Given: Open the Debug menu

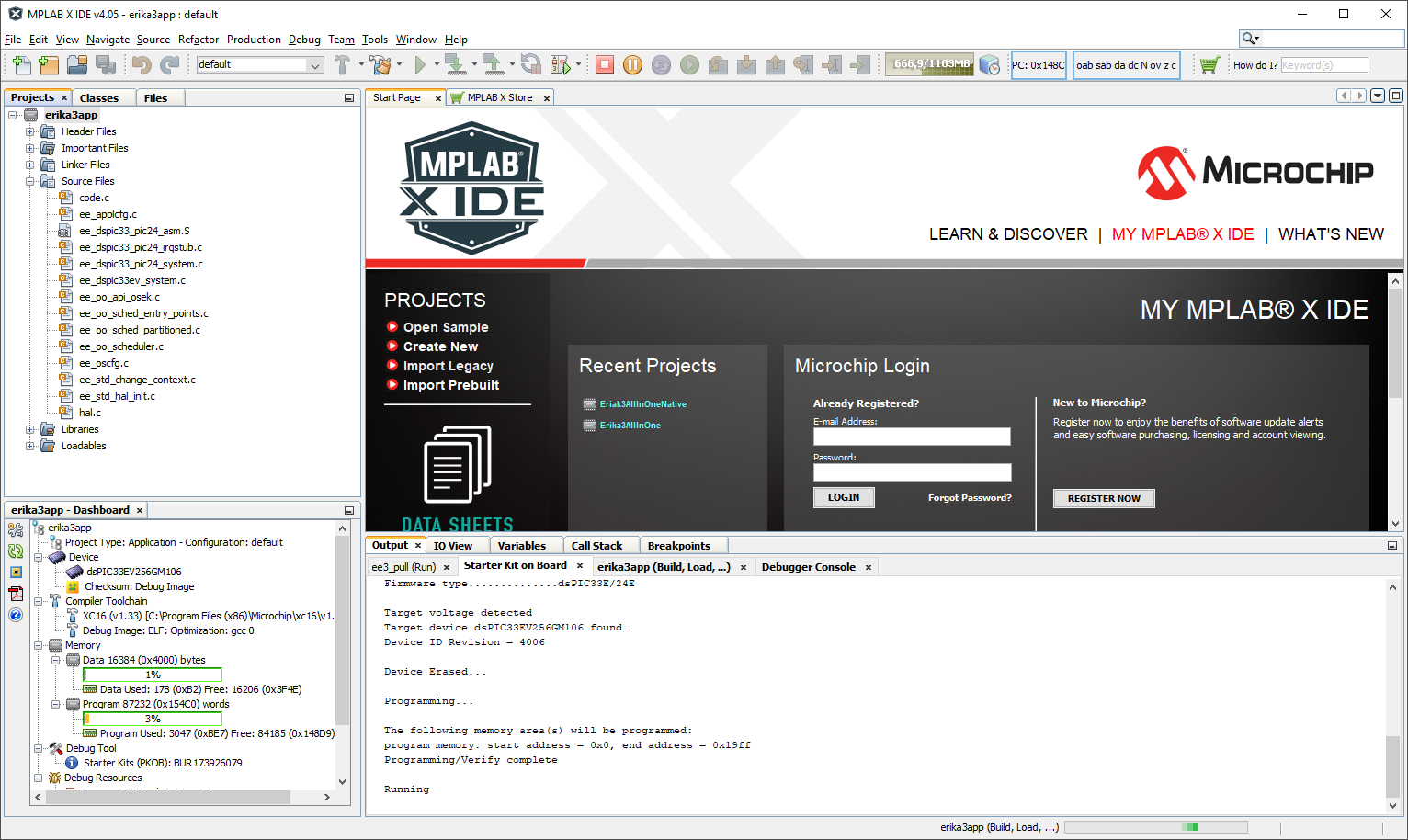Looking at the screenshot, I should (304, 40).
